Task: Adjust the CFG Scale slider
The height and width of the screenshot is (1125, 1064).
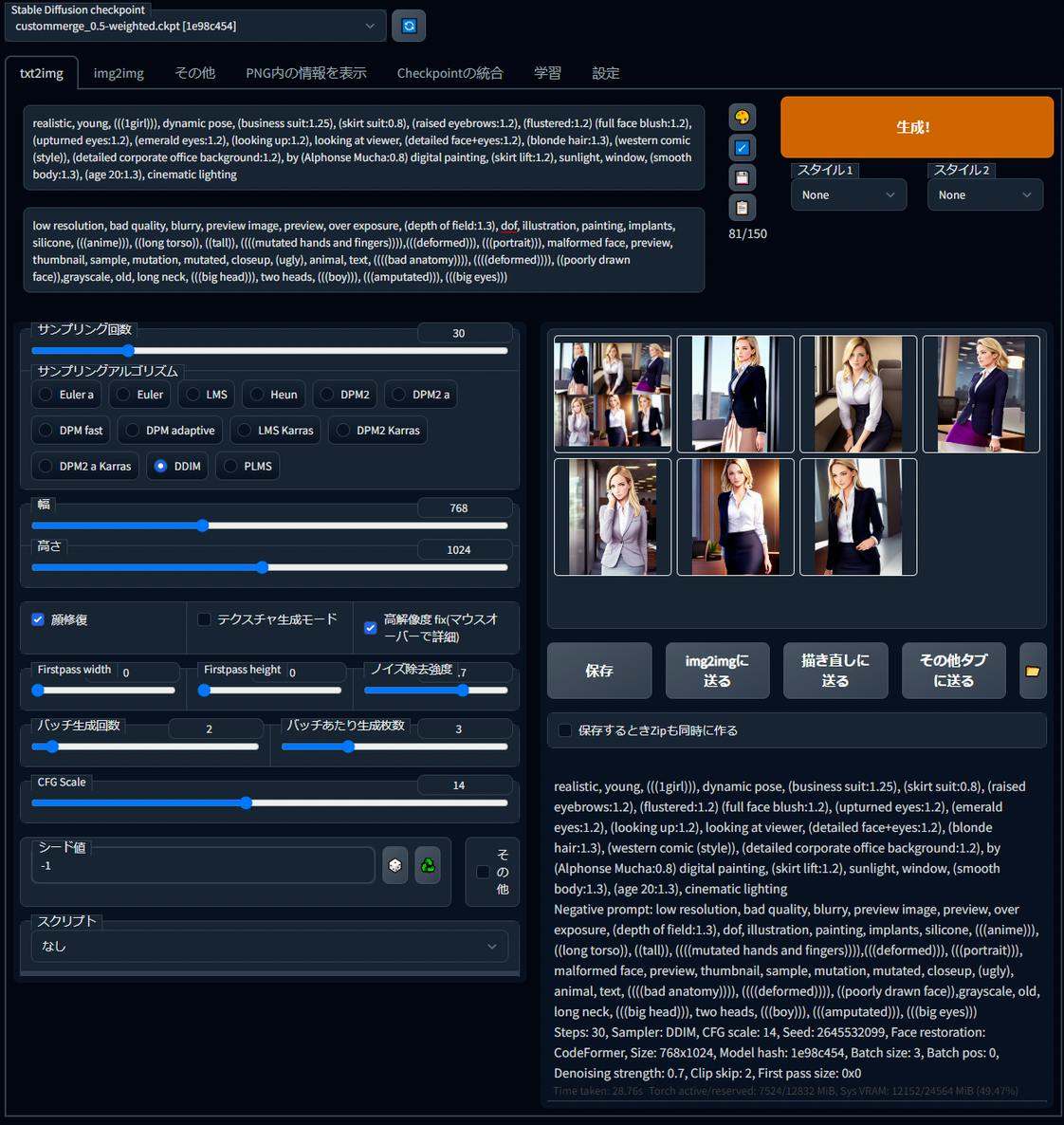Action: (x=269, y=802)
